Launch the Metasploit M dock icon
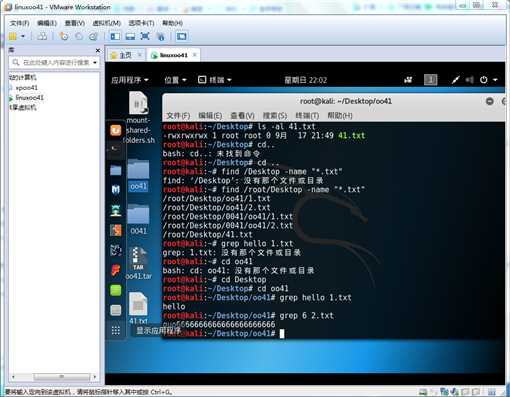 click(116, 190)
